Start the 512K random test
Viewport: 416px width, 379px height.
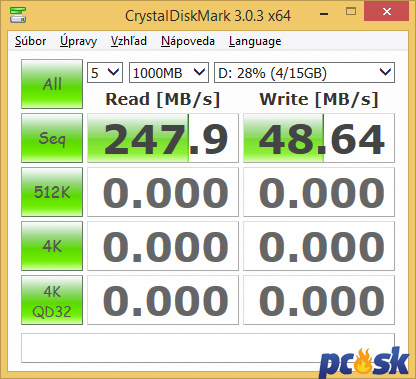click(x=52, y=192)
